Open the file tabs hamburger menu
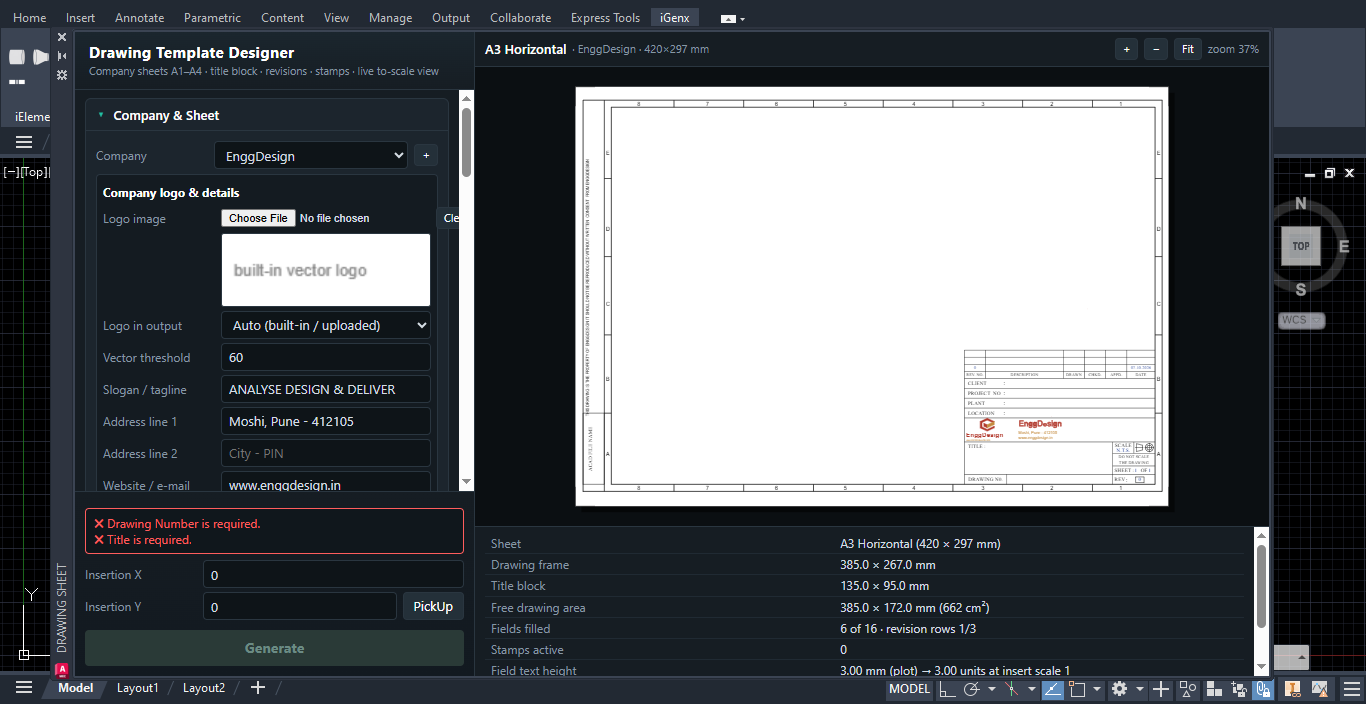The height and width of the screenshot is (709, 1366). point(24,143)
